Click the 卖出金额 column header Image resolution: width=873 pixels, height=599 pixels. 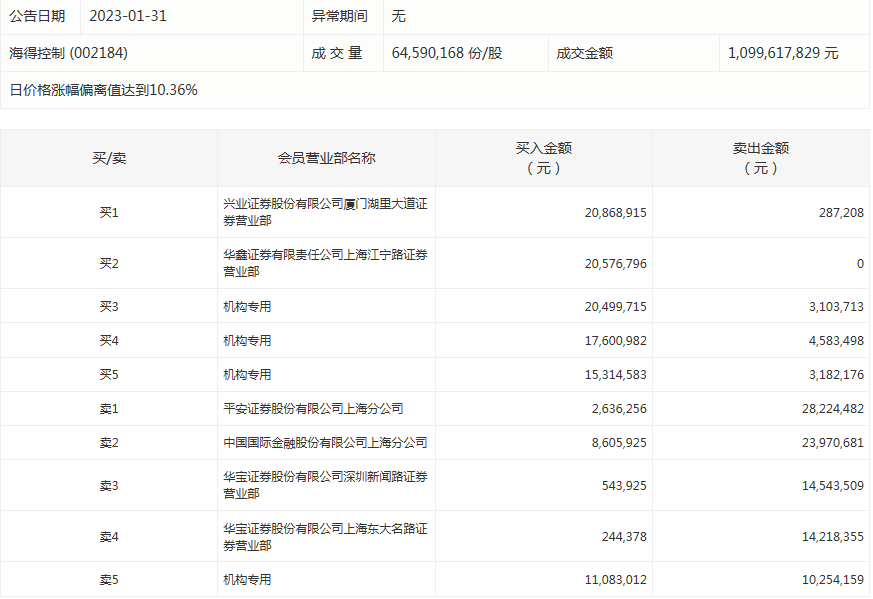tap(761, 158)
